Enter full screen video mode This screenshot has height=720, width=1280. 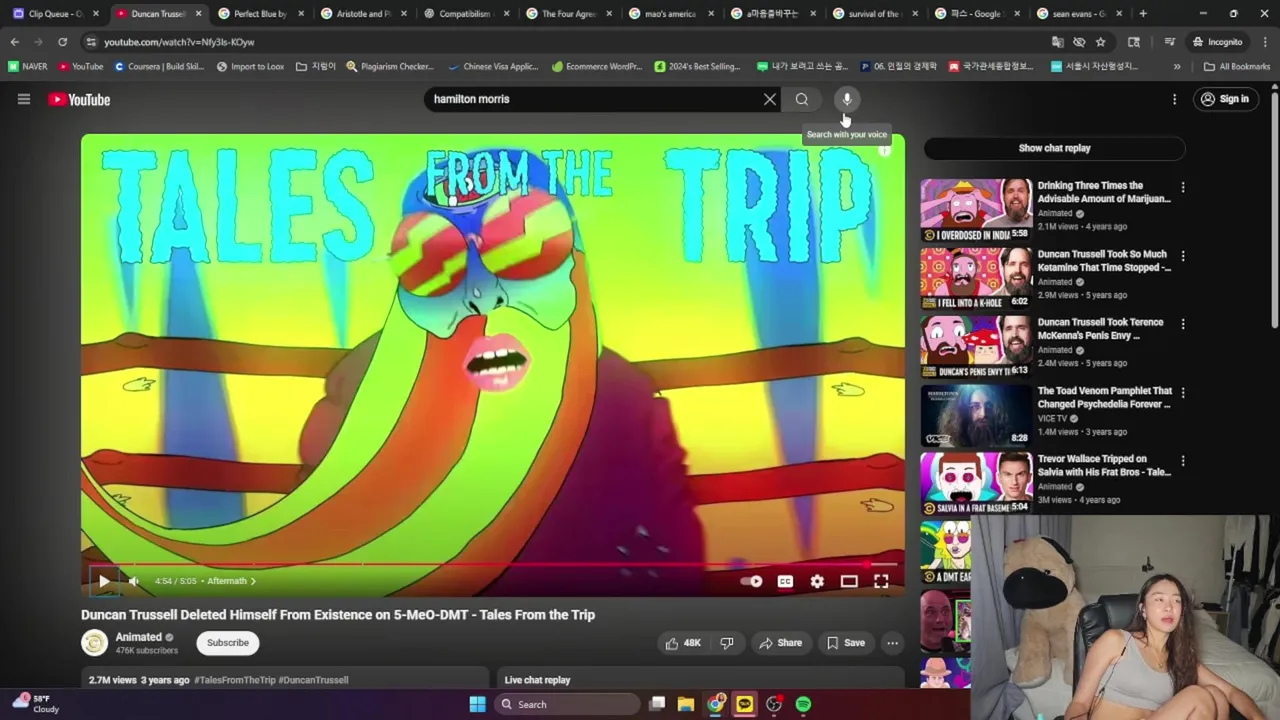point(881,581)
